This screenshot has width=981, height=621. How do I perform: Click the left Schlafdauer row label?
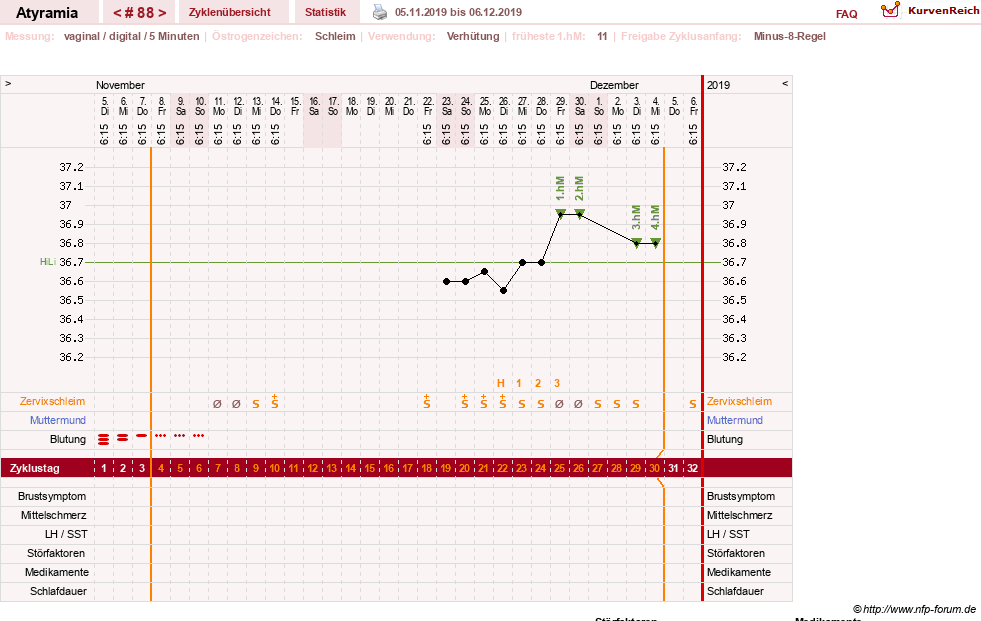(58, 591)
